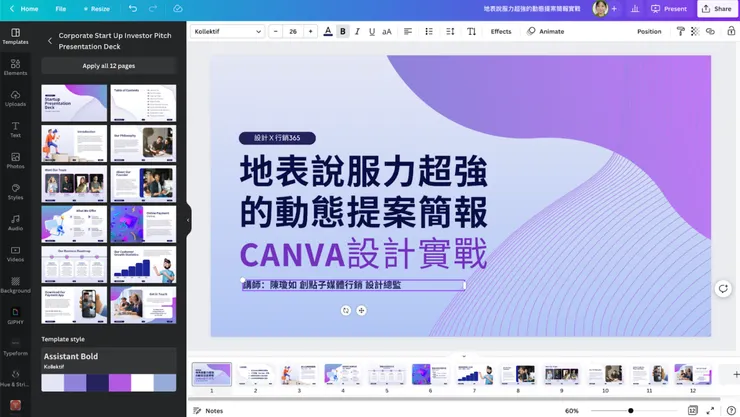
Task: Open the Photos sidebar panel
Action: coord(15,161)
